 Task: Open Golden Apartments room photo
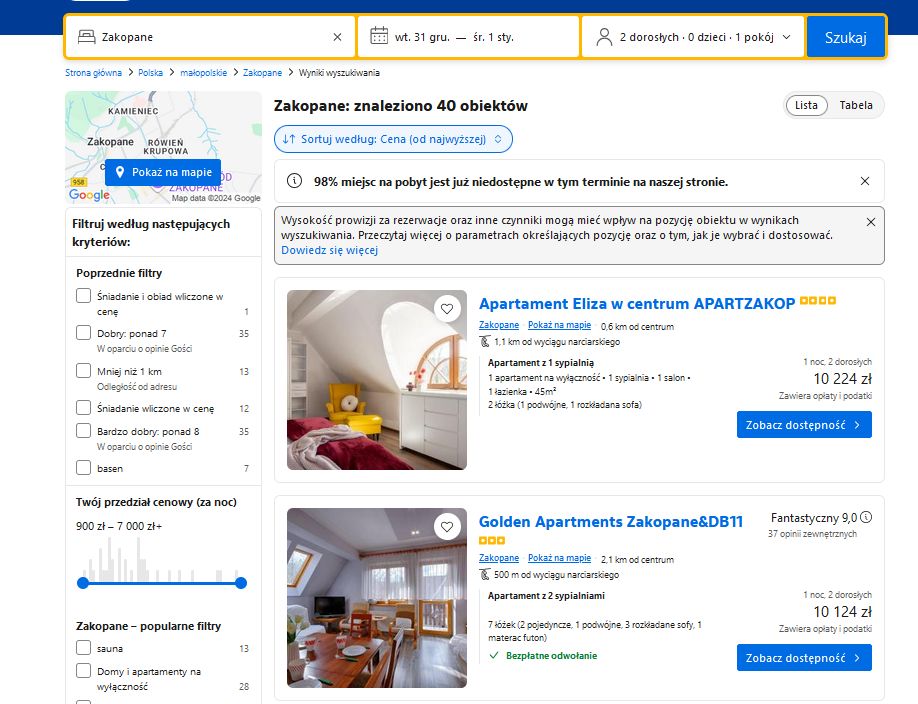[376, 597]
